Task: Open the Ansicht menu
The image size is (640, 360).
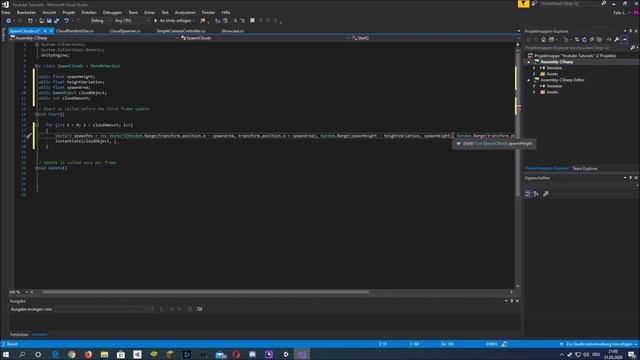Action: point(49,13)
